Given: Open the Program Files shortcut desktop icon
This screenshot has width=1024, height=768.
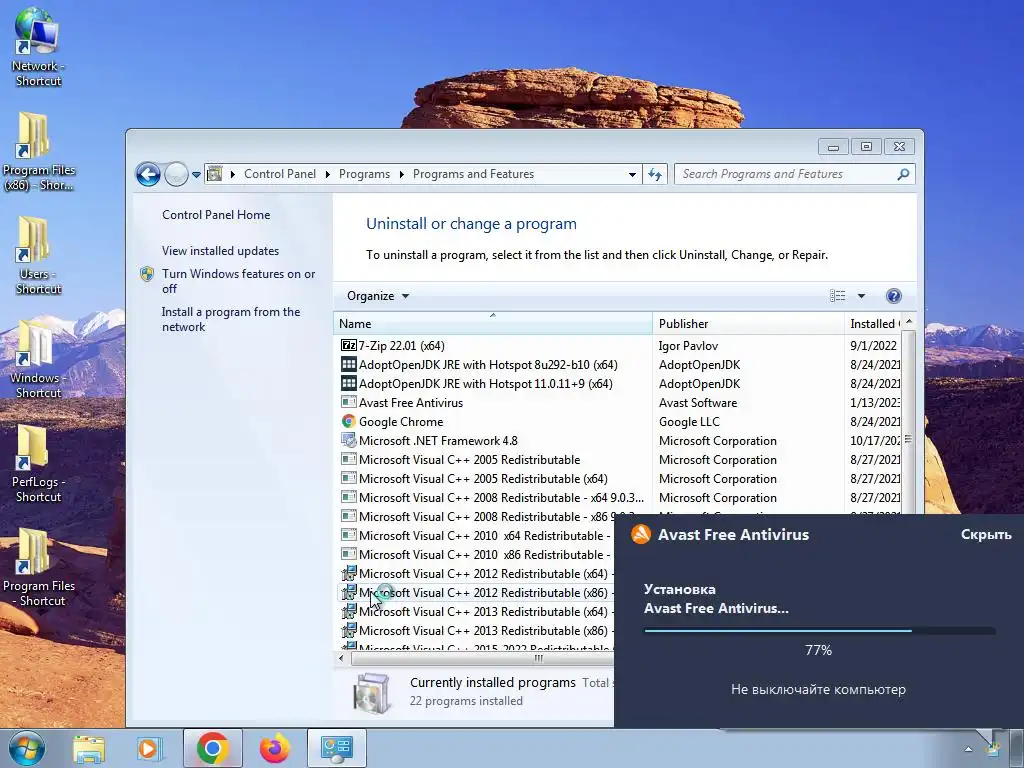Looking at the screenshot, I should [x=38, y=567].
